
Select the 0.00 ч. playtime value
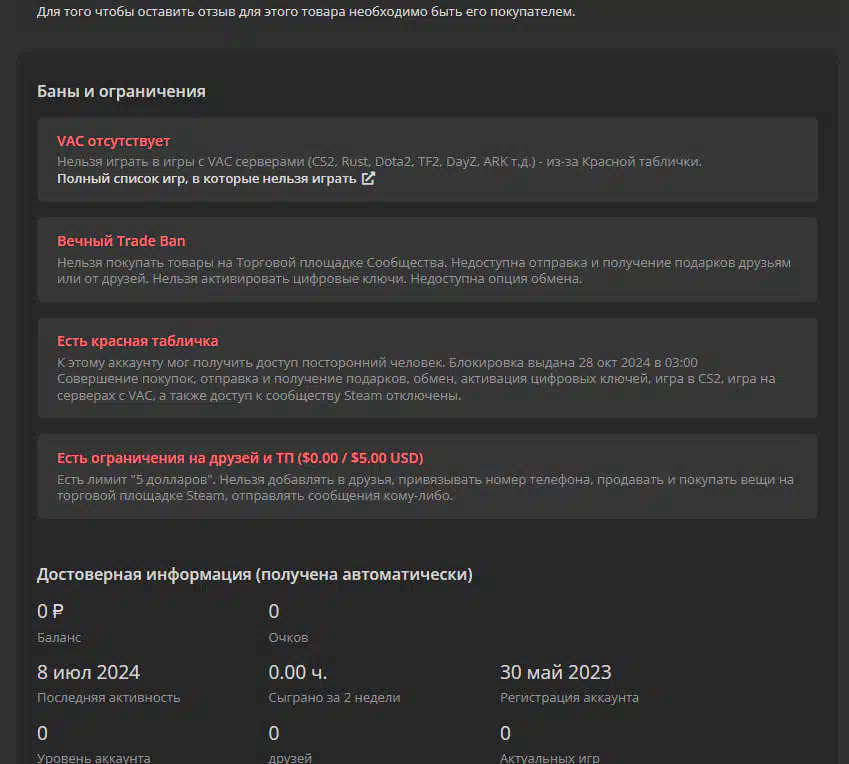click(298, 672)
